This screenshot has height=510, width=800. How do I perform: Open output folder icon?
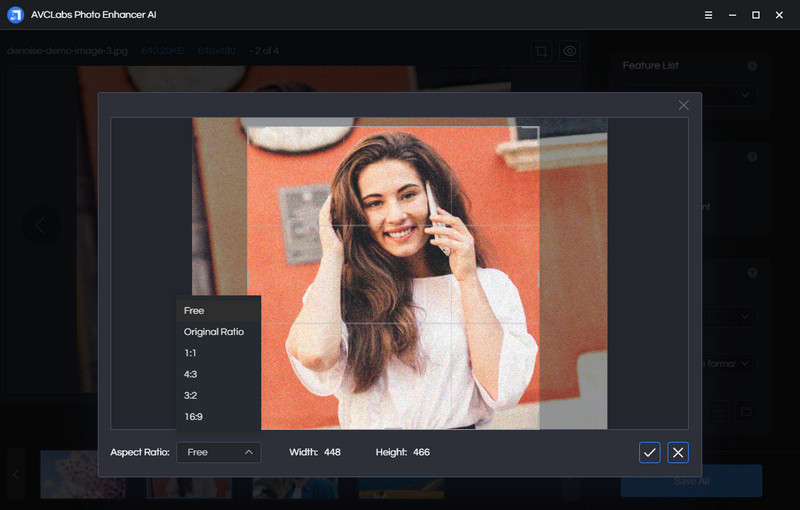pyautogui.click(x=746, y=411)
